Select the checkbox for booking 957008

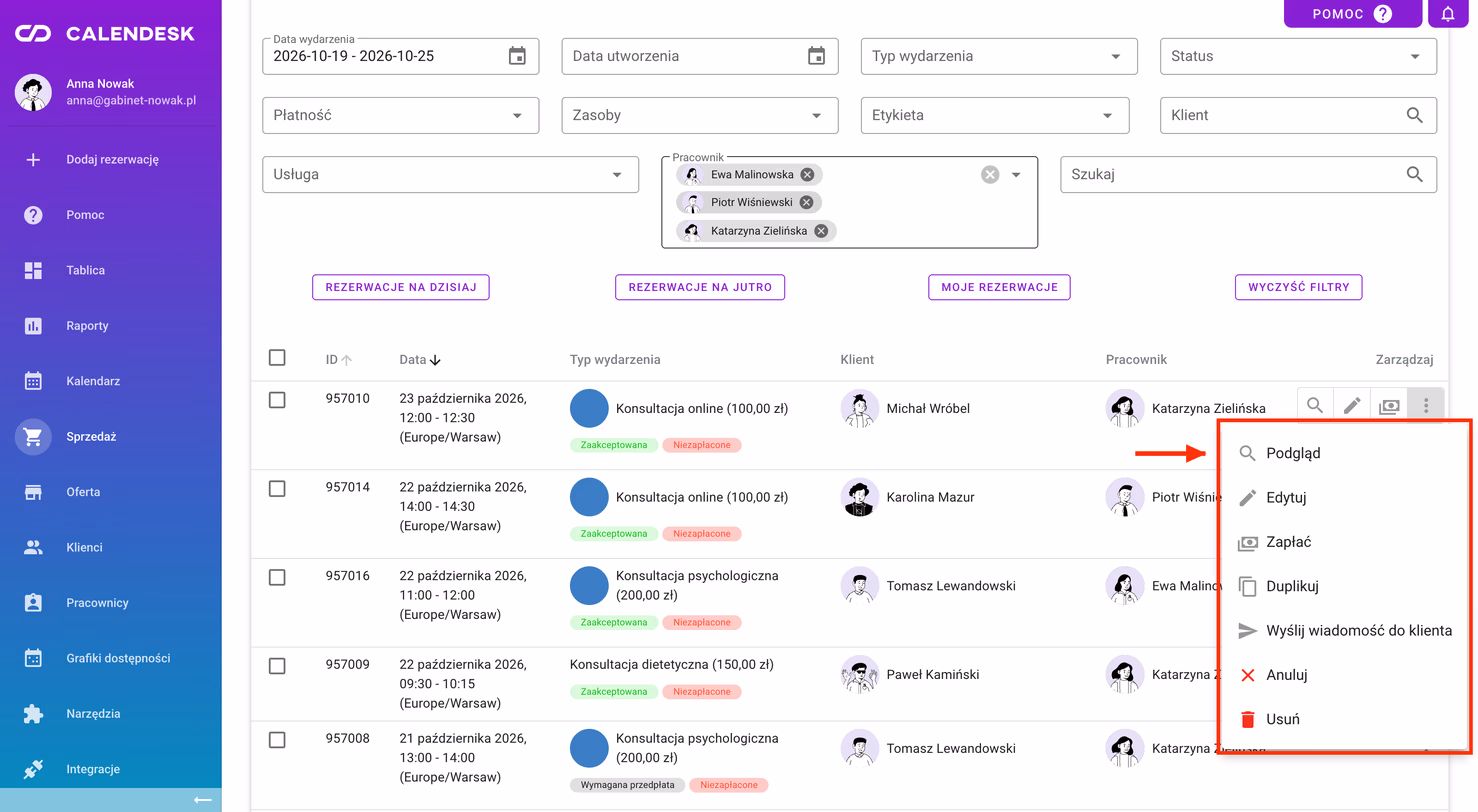pos(277,740)
